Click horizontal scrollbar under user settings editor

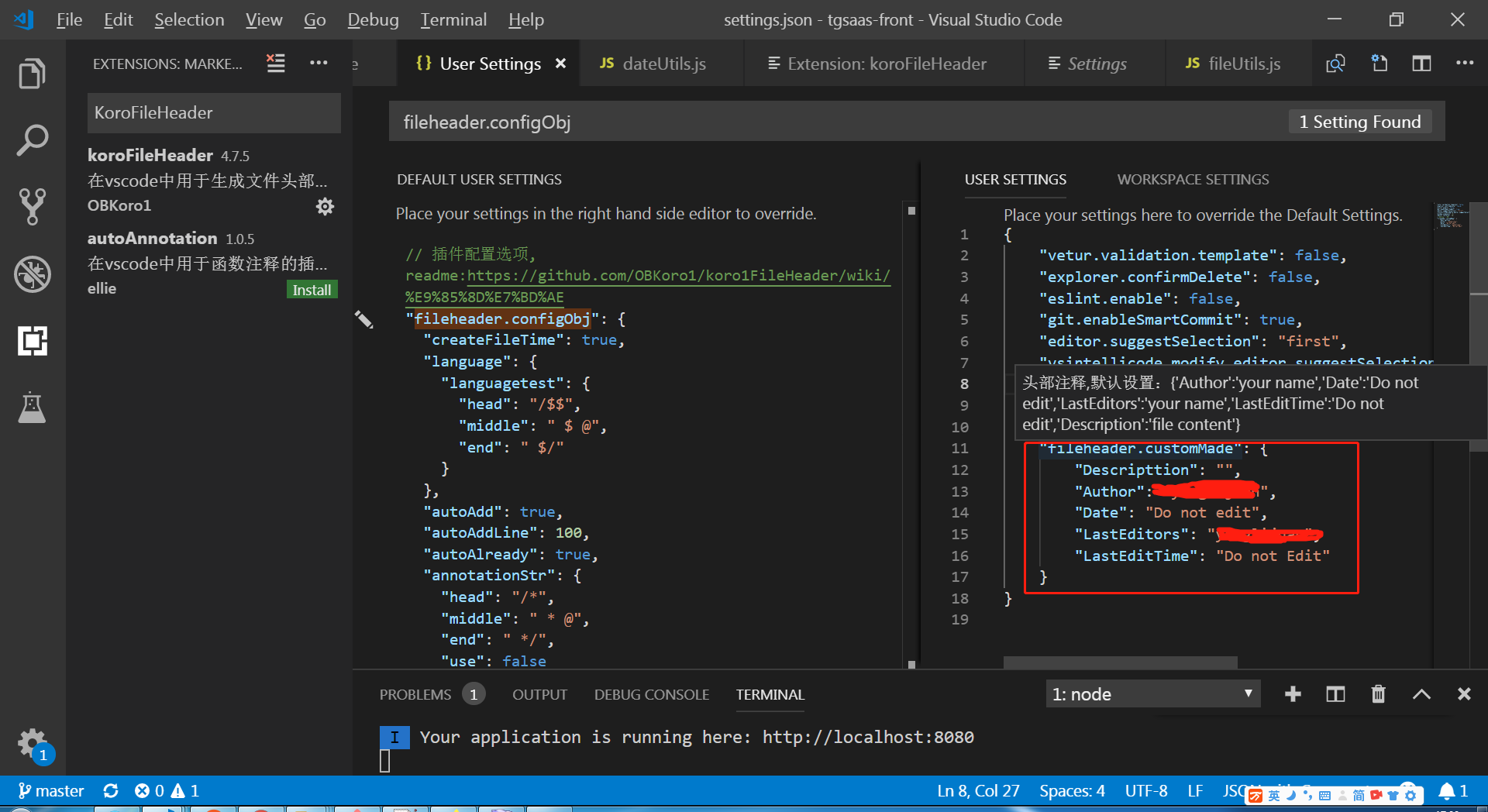tap(1120, 662)
